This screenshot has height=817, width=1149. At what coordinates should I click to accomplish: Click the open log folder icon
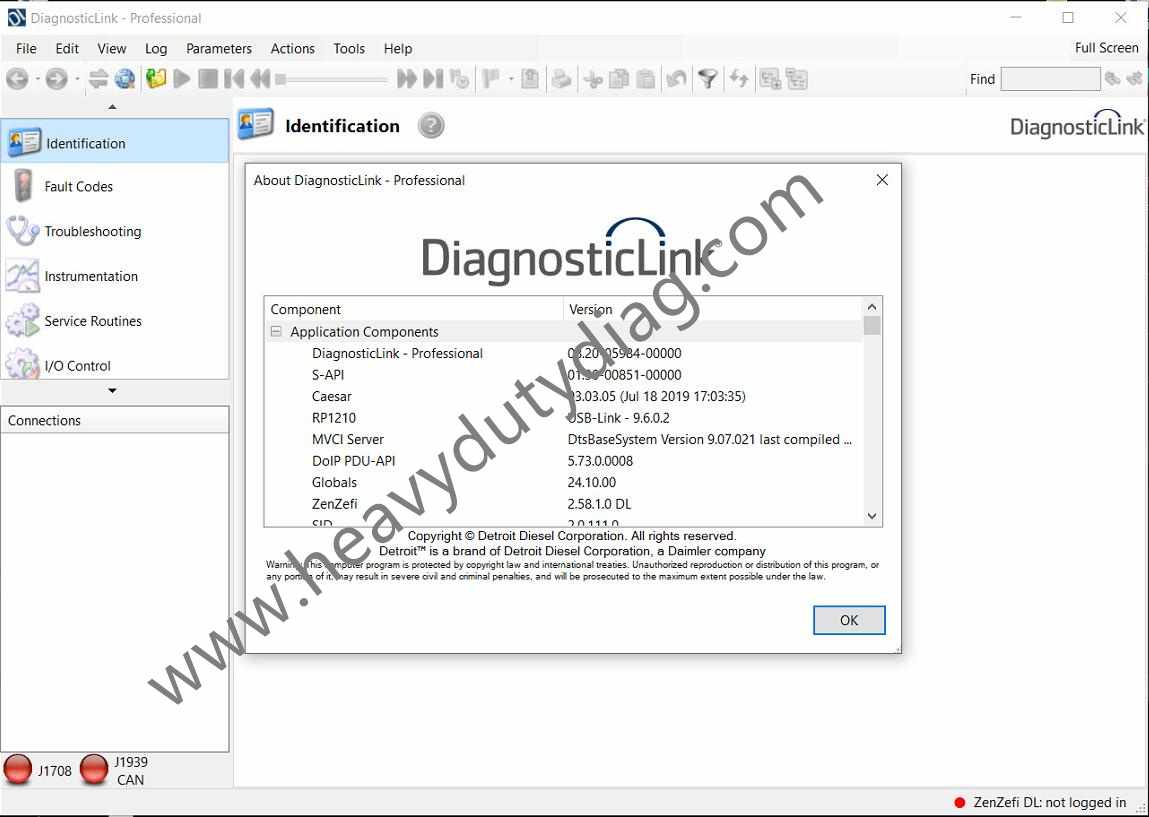click(x=156, y=79)
